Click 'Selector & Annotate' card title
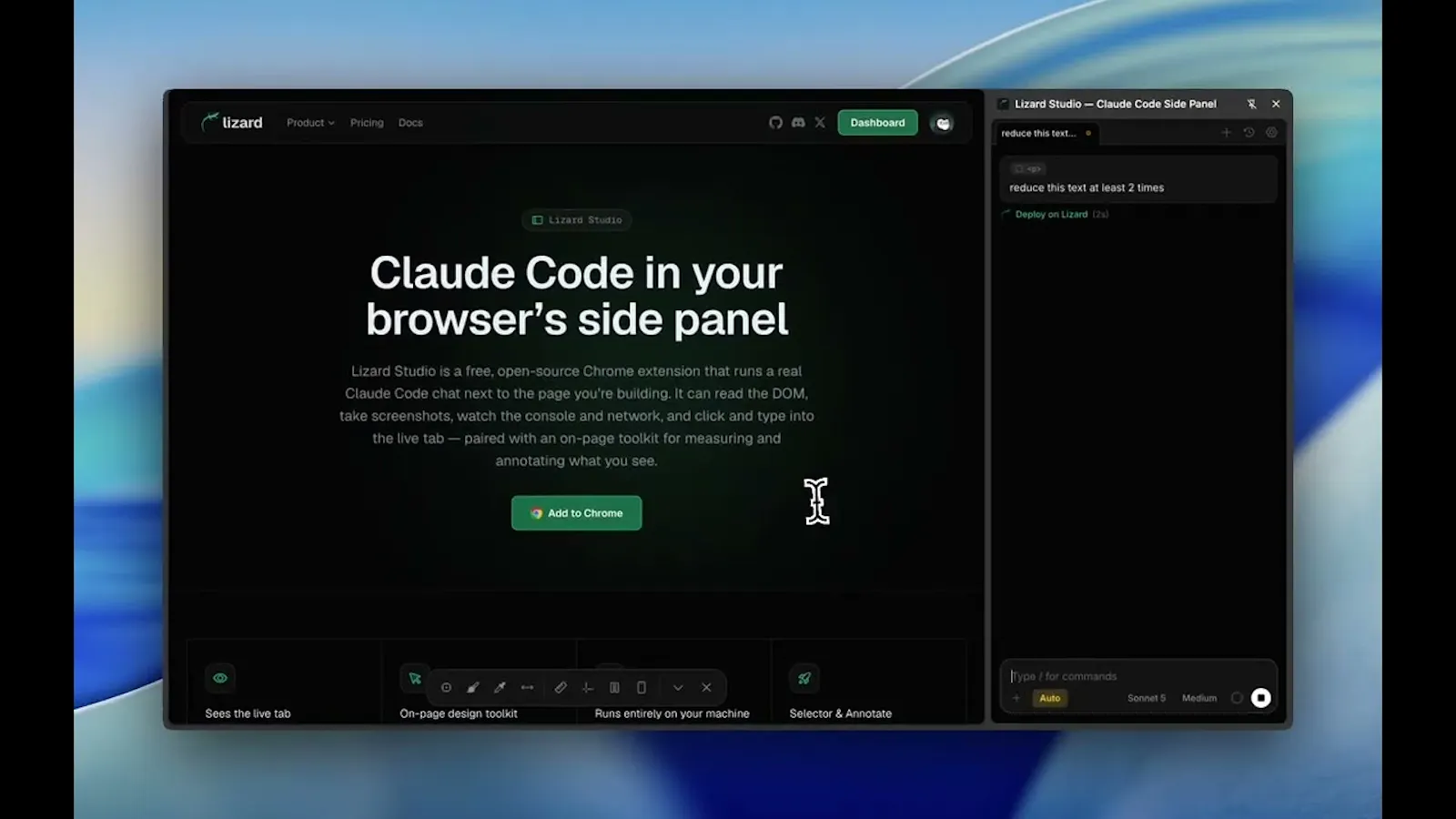 (x=840, y=713)
